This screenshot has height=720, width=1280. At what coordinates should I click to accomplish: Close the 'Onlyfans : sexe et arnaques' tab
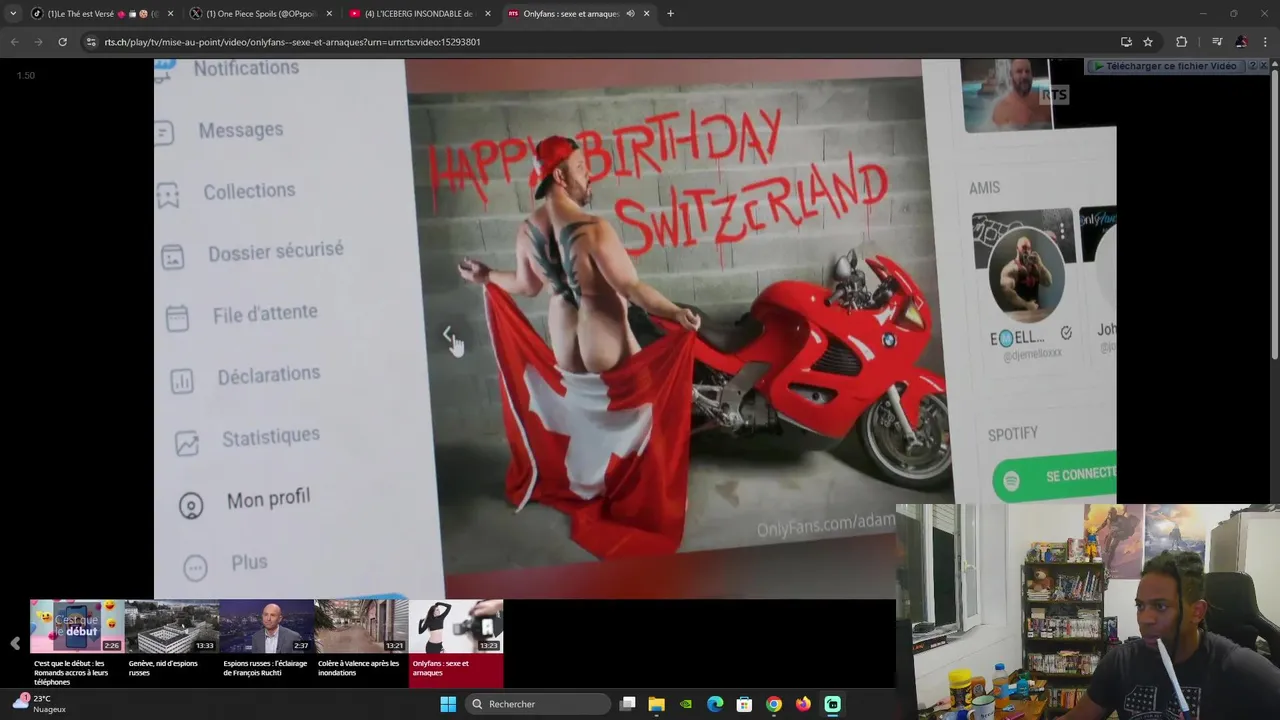coord(647,14)
